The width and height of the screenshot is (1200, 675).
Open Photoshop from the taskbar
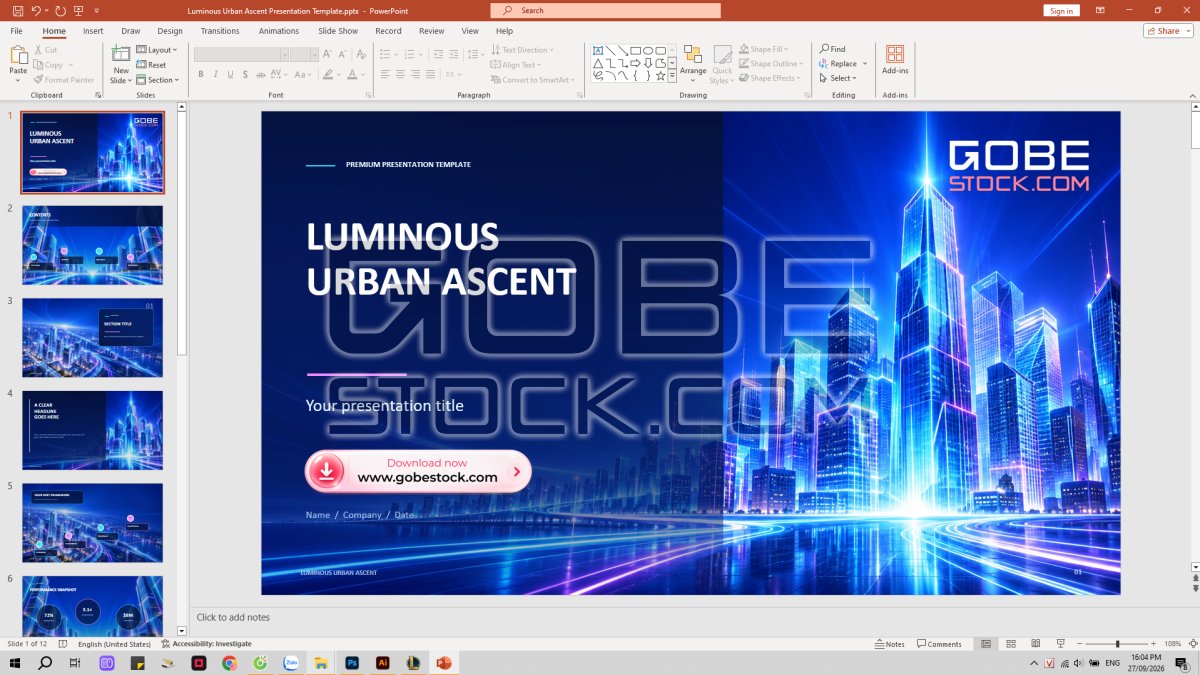click(x=352, y=663)
